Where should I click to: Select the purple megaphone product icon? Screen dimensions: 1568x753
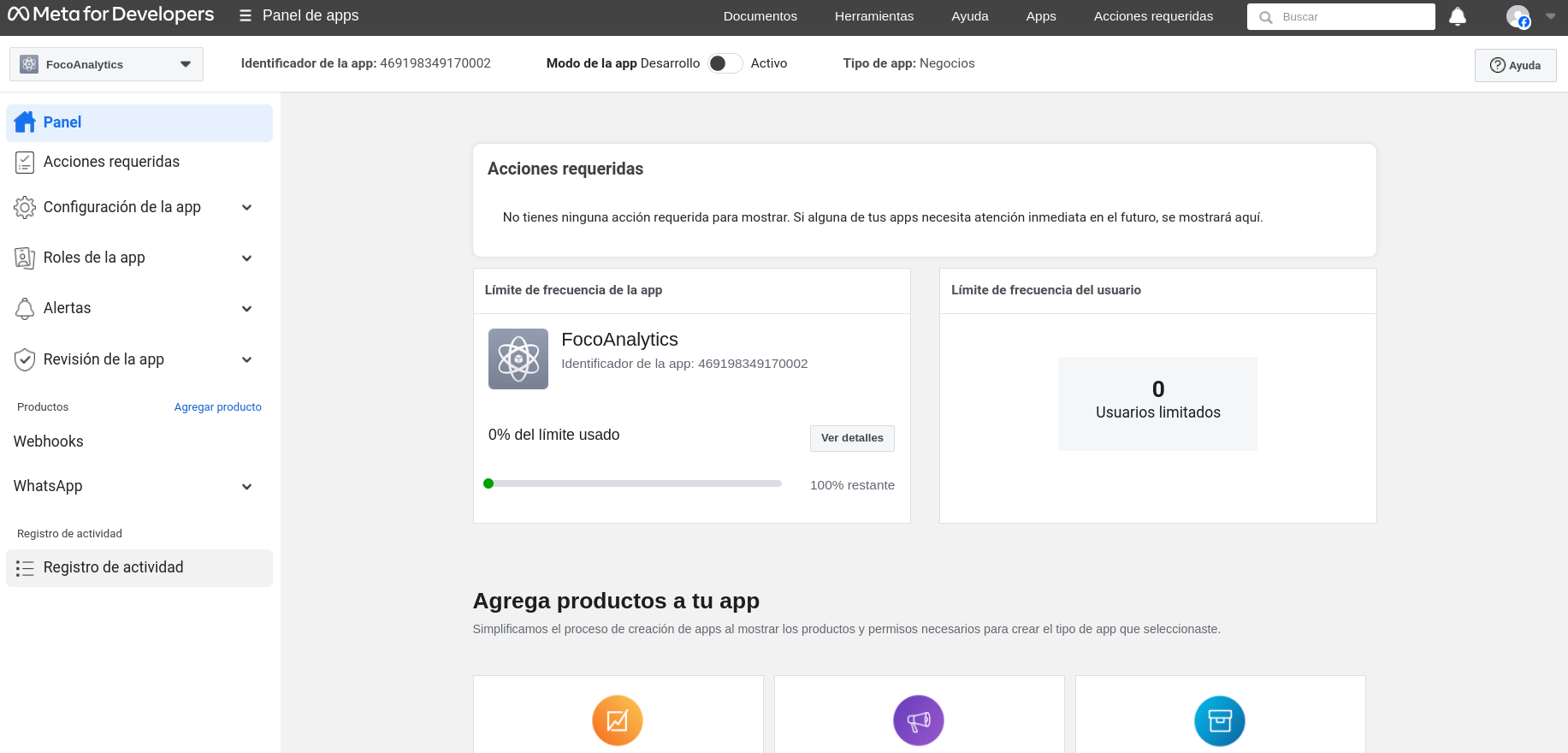coord(919,720)
